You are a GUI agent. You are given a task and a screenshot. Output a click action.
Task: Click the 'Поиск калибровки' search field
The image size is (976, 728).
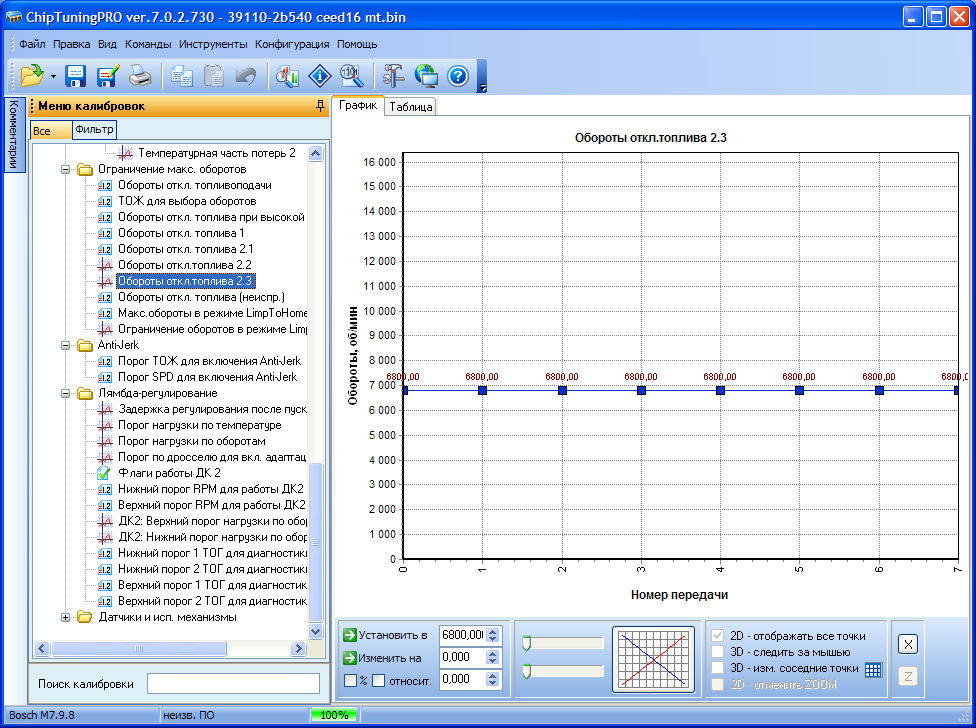coord(232,683)
